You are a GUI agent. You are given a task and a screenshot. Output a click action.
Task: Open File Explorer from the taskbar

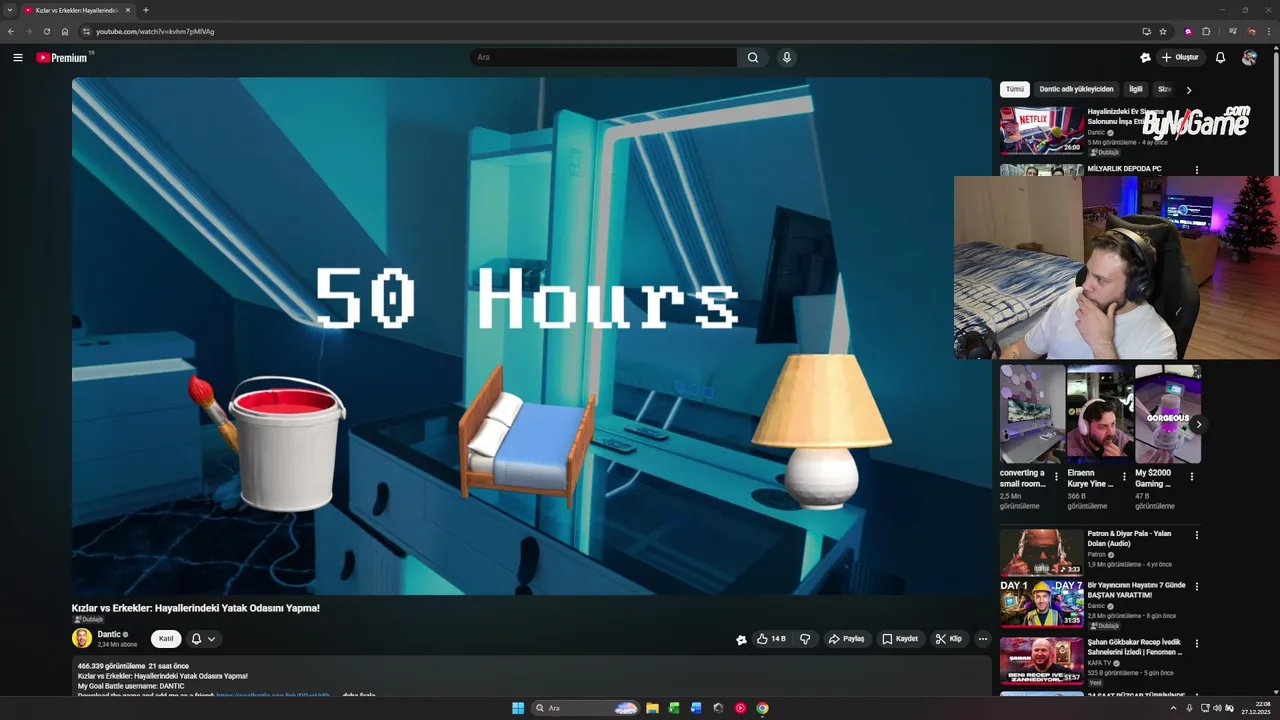tap(652, 708)
